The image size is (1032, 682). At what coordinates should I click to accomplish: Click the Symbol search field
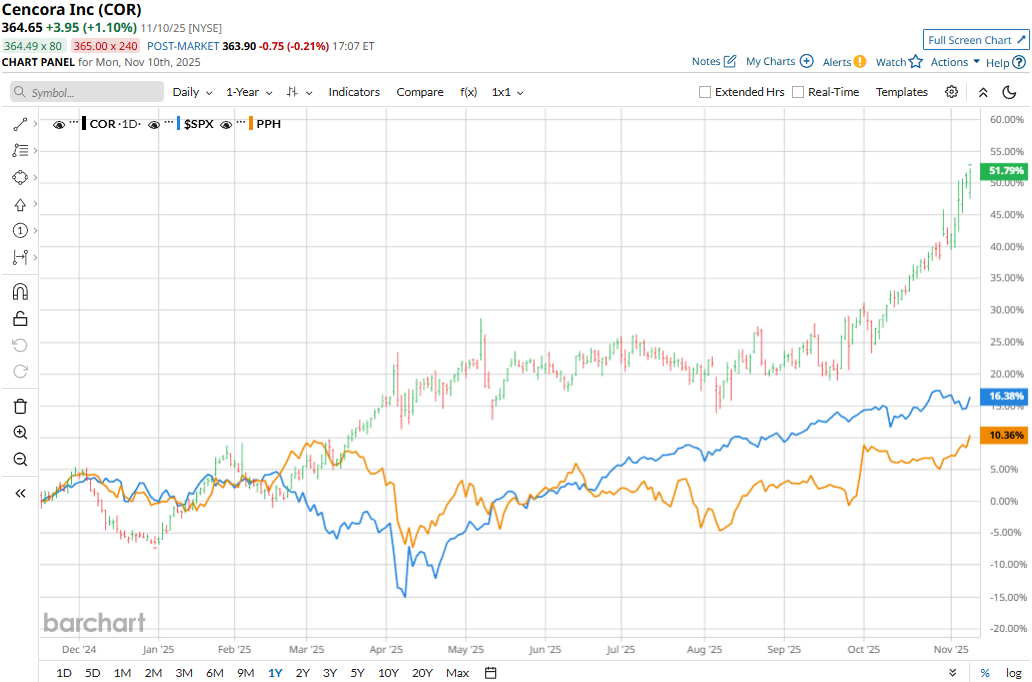coord(88,92)
